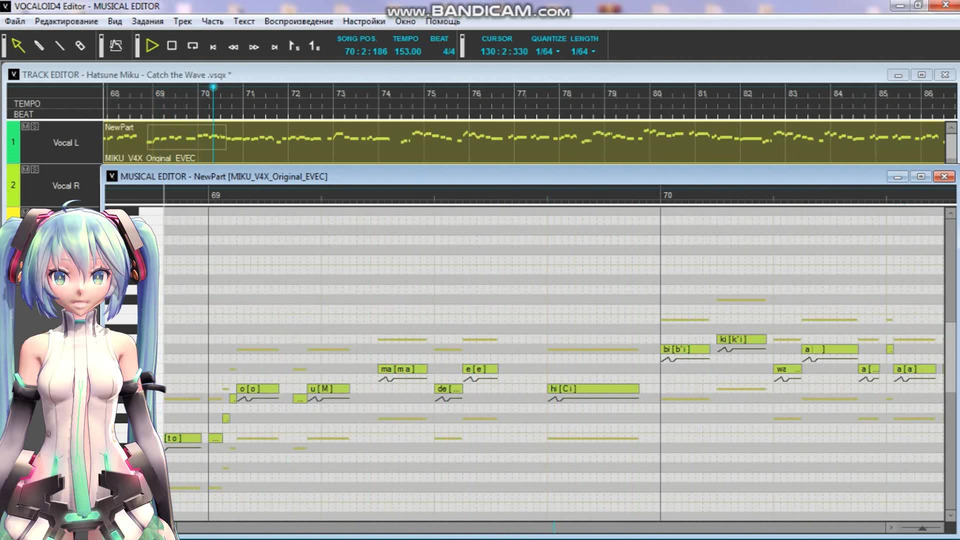Viewport: 960px width, 540px height.
Task: Open the Вид menu
Action: point(114,21)
